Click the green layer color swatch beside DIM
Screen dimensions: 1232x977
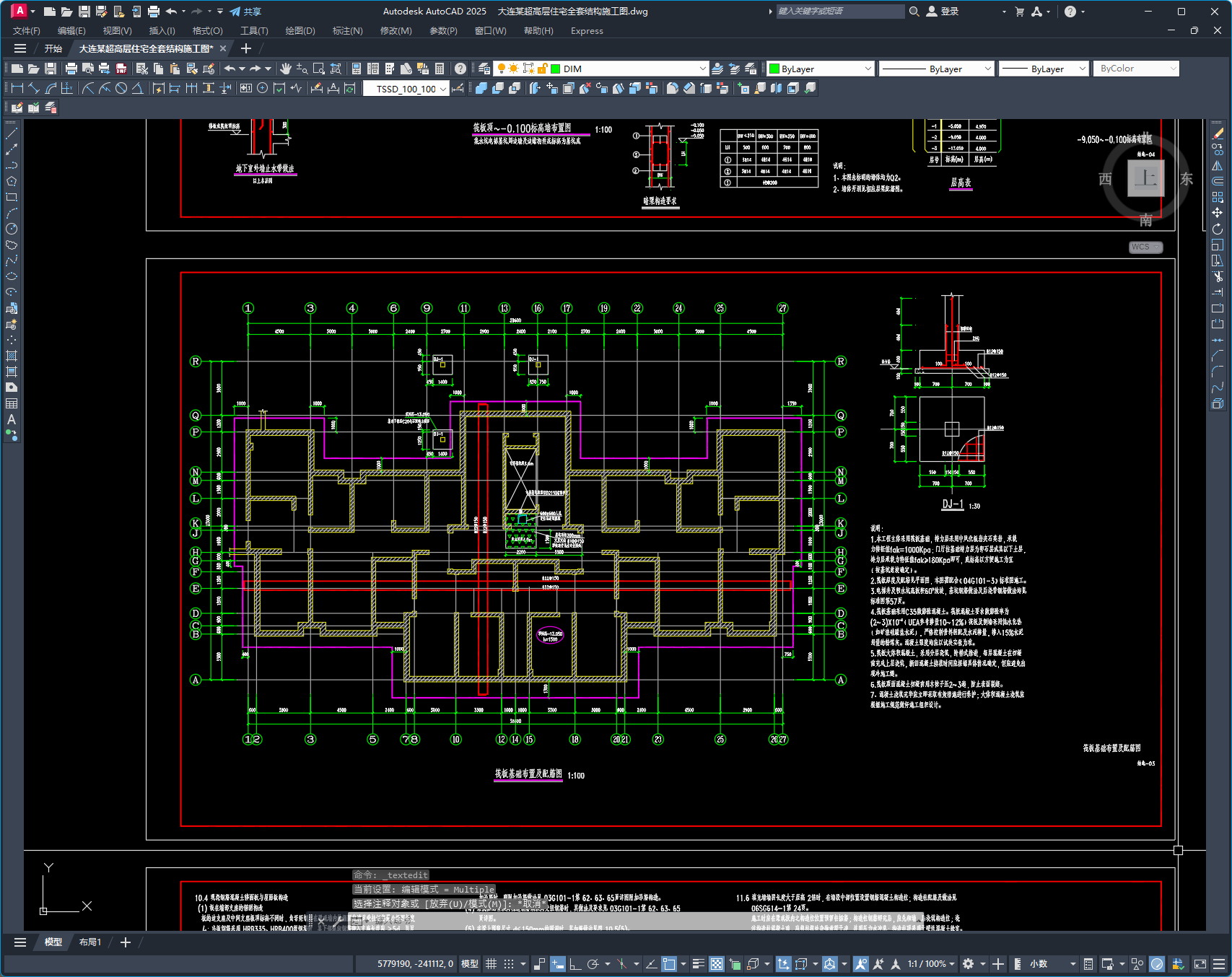pyautogui.click(x=556, y=69)
